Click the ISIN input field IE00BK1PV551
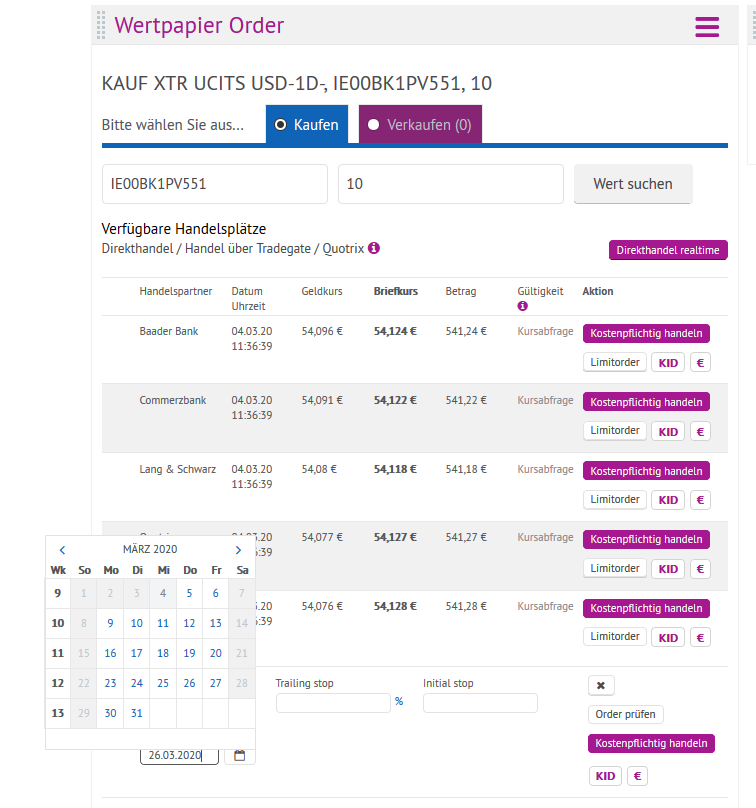The image size is (756, 808). click(x=214, y=184)
